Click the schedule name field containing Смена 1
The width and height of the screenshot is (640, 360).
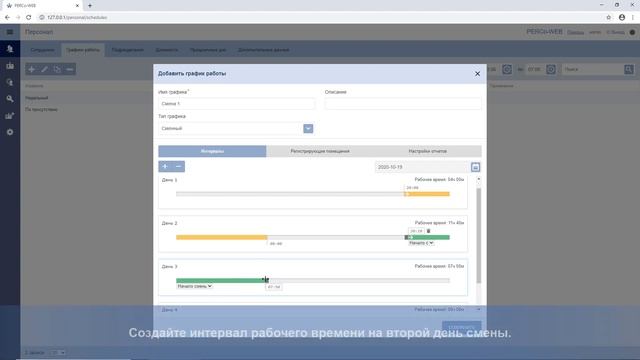236,104
